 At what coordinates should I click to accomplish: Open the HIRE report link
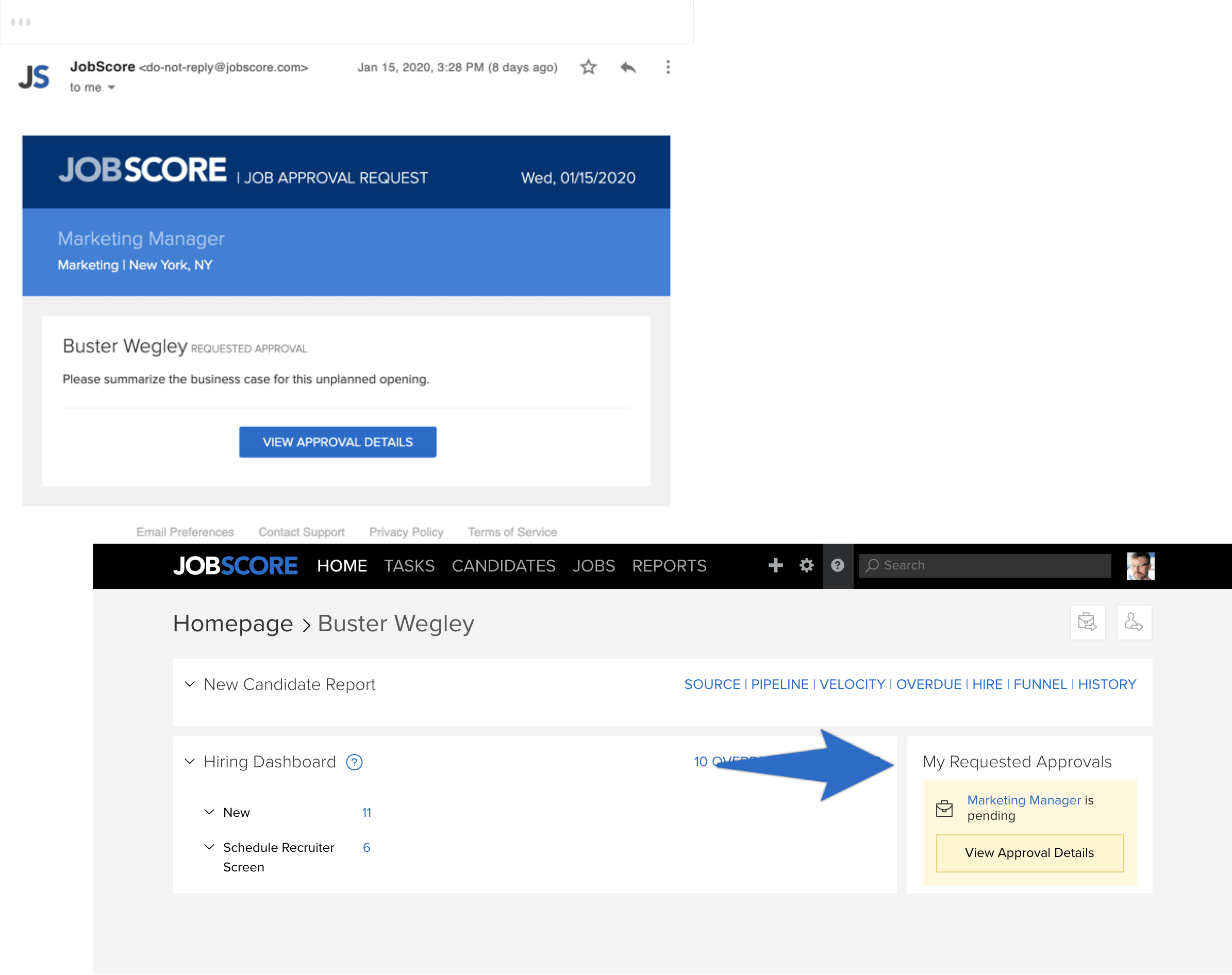[987, 684]
